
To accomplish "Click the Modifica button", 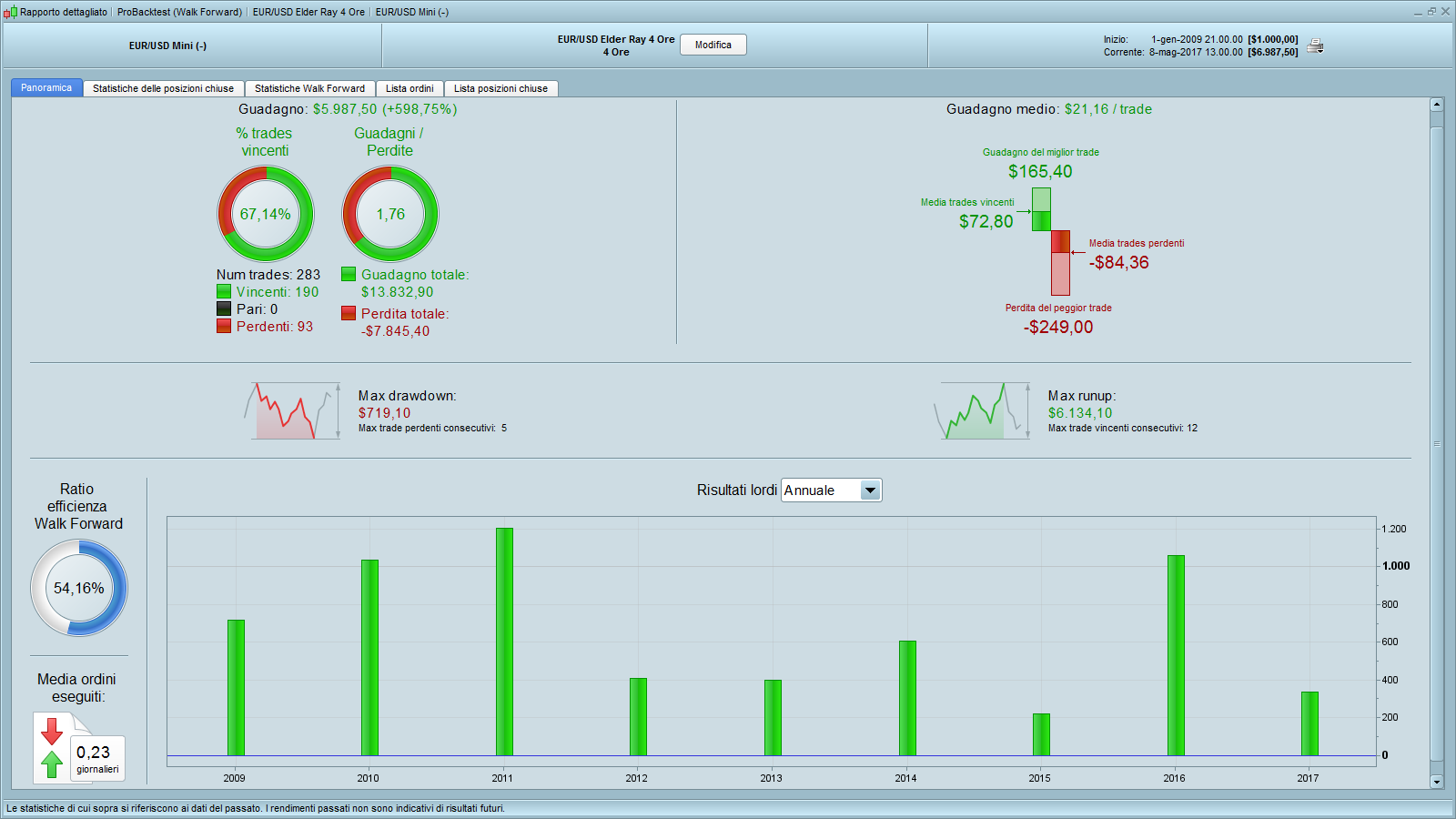I will (713, 45).
